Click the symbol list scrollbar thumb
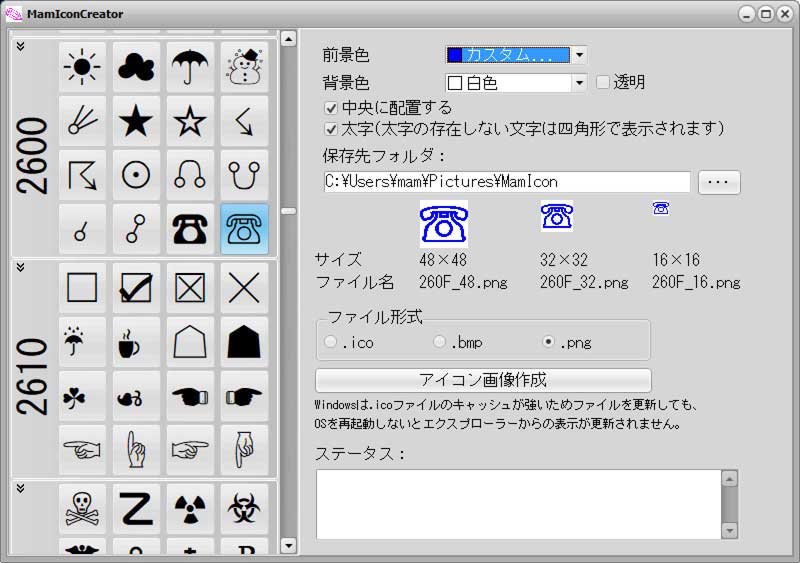 pos(288,211)
